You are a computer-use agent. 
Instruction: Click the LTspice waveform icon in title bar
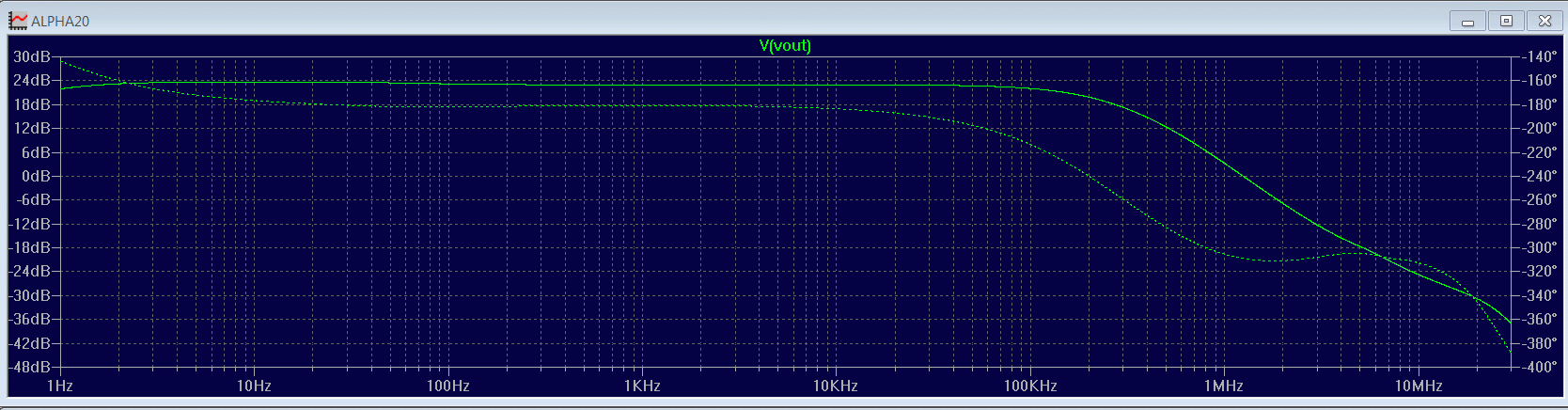pos(18,20)
